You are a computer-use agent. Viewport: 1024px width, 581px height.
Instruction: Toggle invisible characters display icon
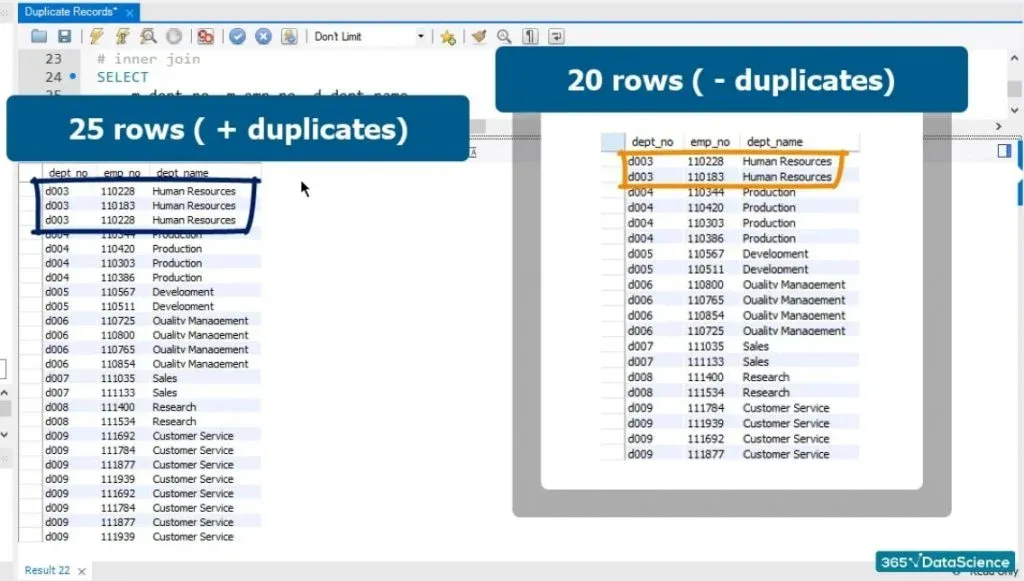530,36
